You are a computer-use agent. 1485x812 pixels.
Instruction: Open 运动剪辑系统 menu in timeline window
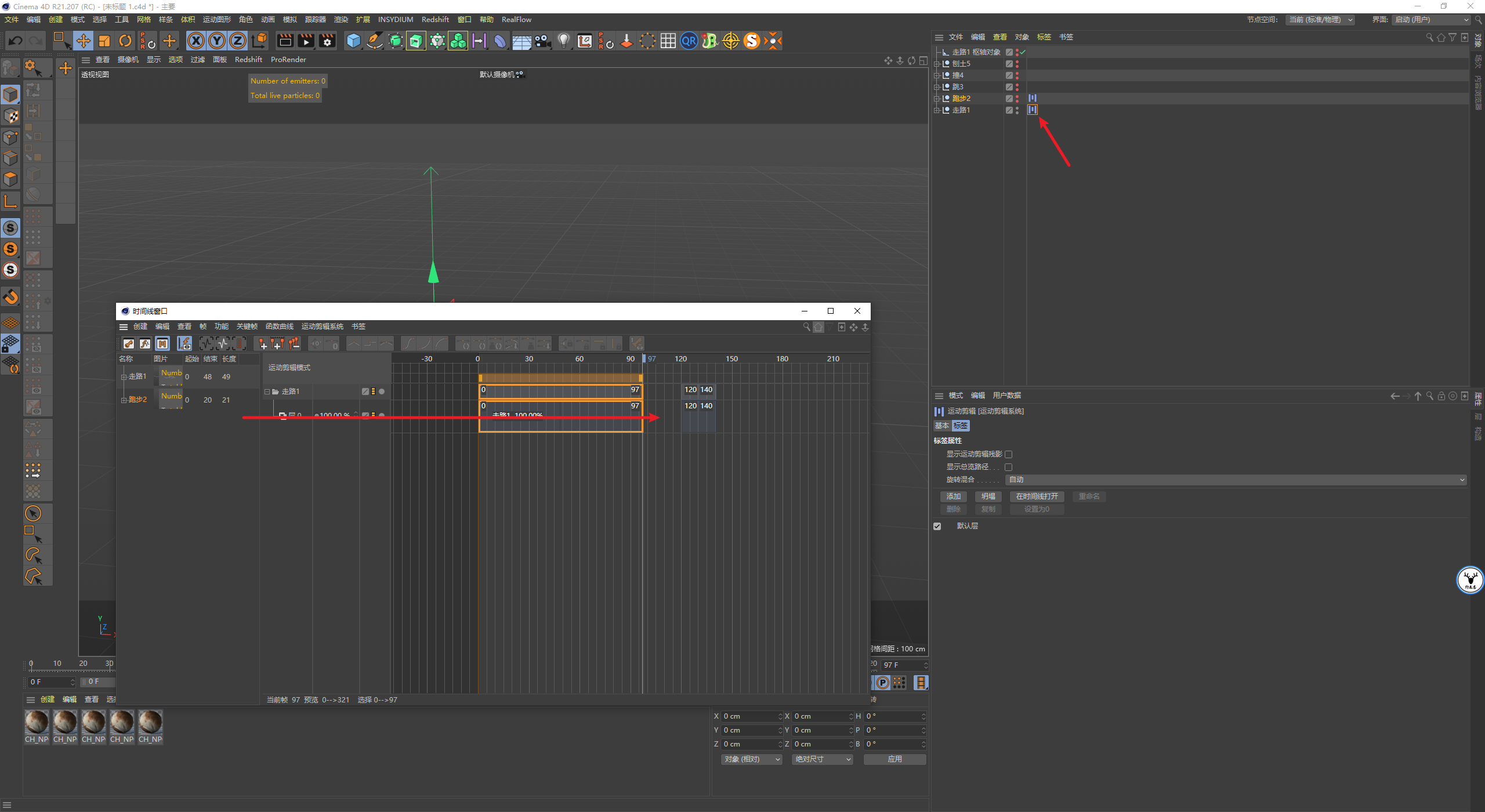322,327
